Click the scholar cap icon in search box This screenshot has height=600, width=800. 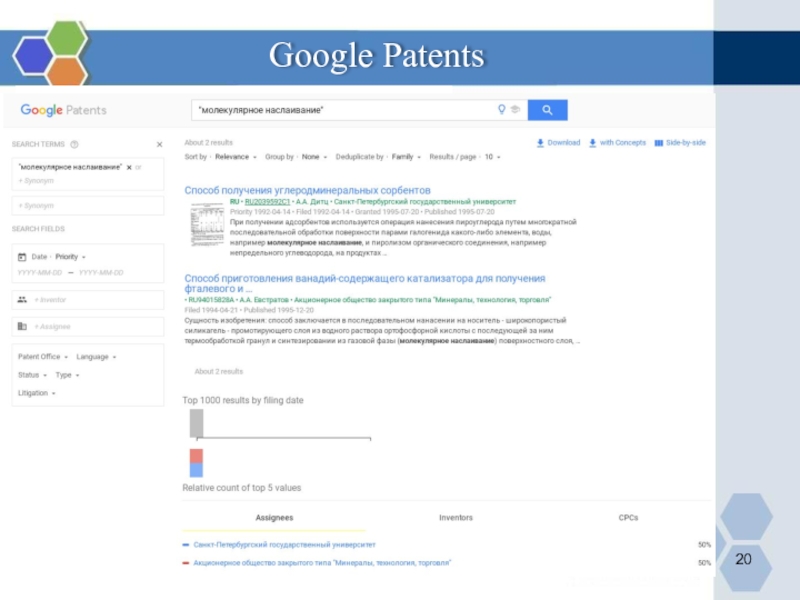pos(515,110)
